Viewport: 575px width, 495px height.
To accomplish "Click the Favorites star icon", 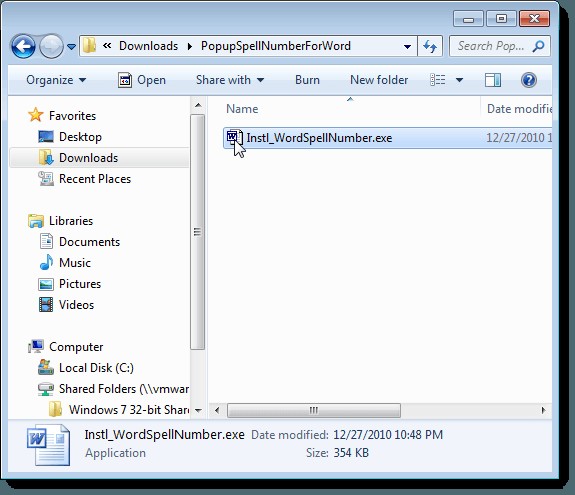I will coord(36,115).
